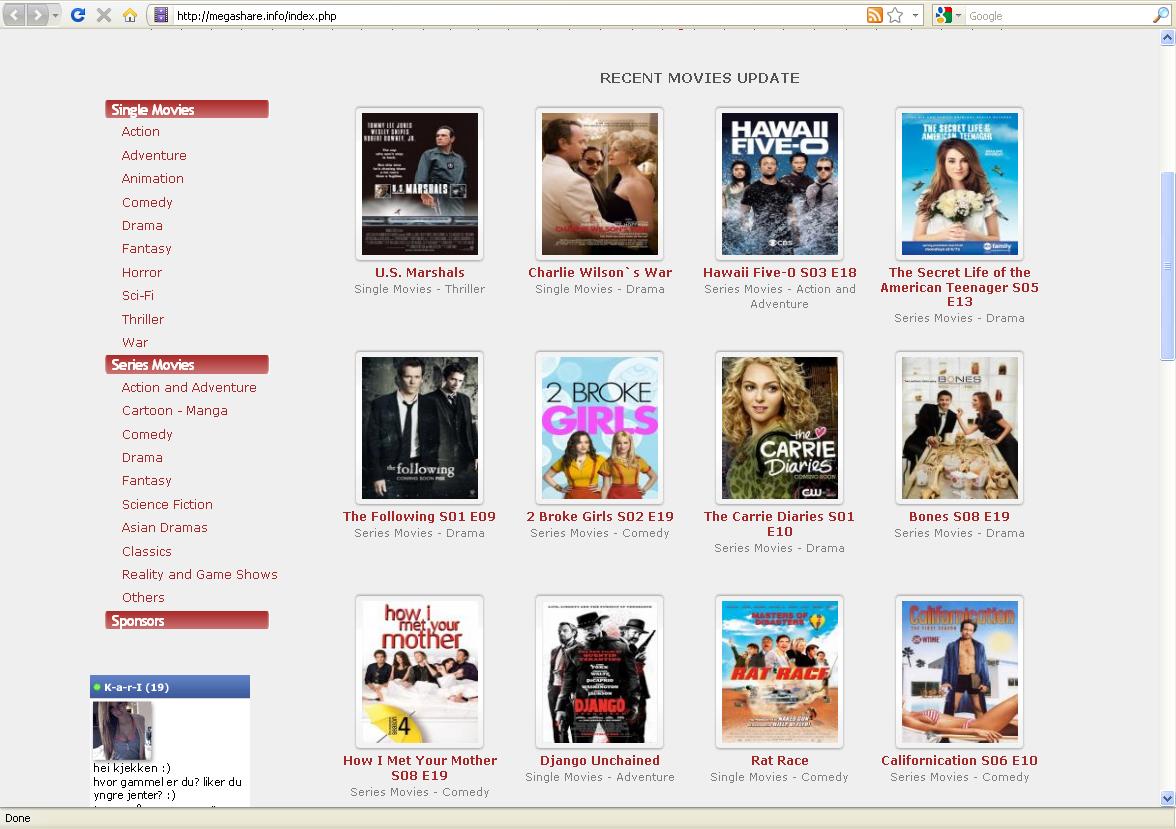Click the site favicon in address bar
The image size is (1176, 829).
160,15
